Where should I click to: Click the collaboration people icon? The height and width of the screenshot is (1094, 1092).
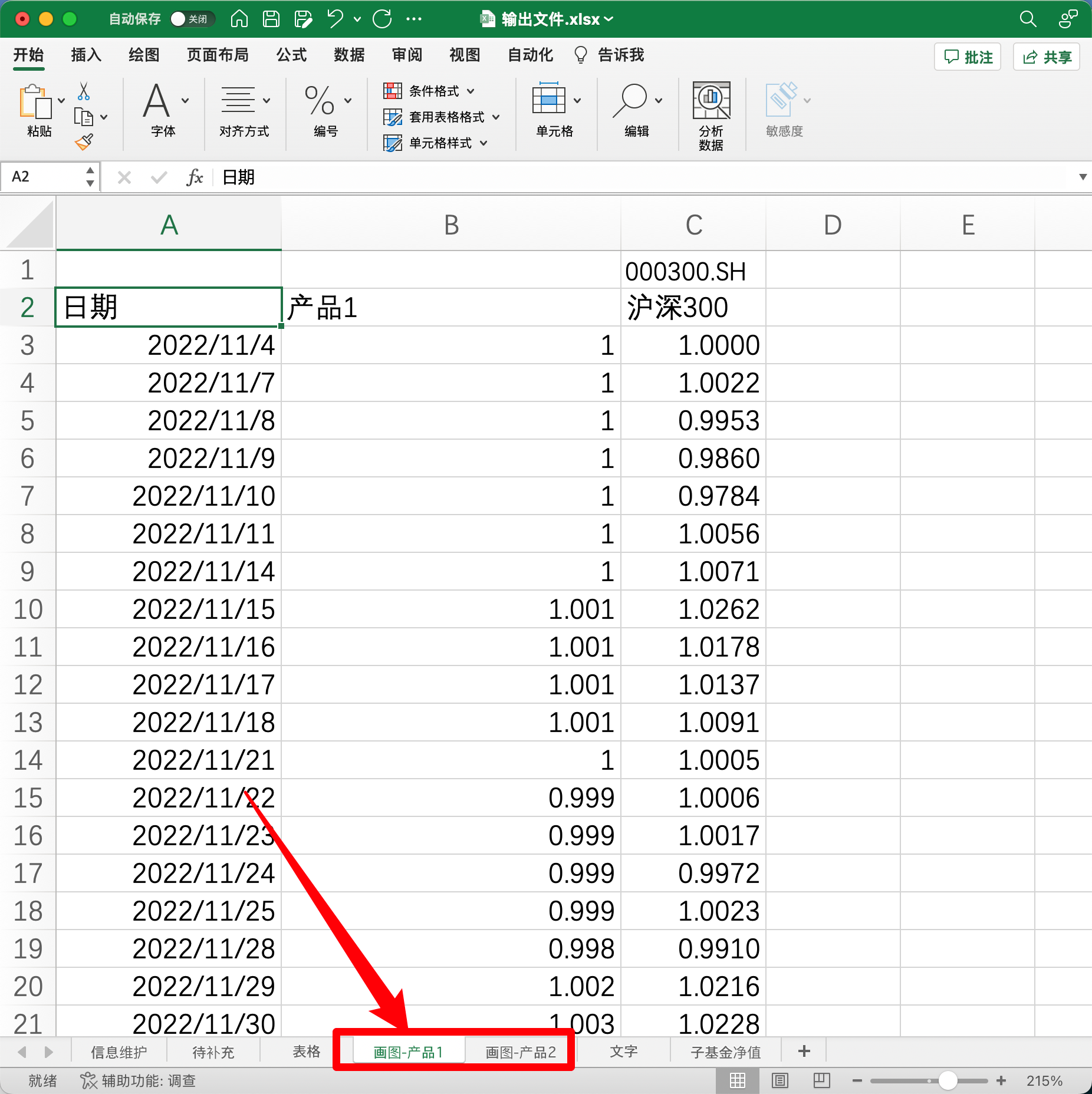[x=1067, y=19]
